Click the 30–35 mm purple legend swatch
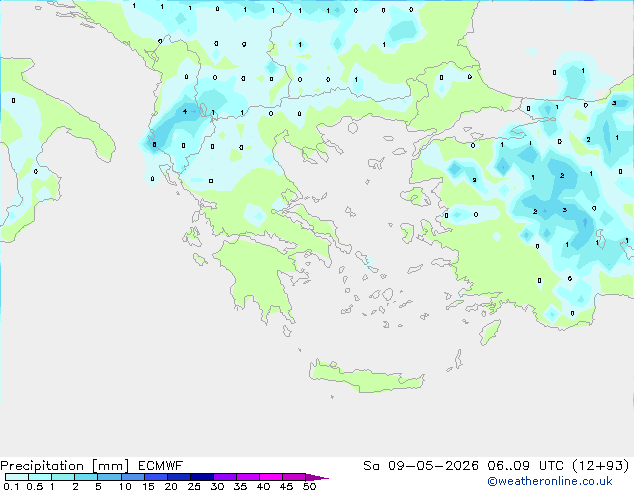This screenshot has width=634, height=490. (225, 477)
